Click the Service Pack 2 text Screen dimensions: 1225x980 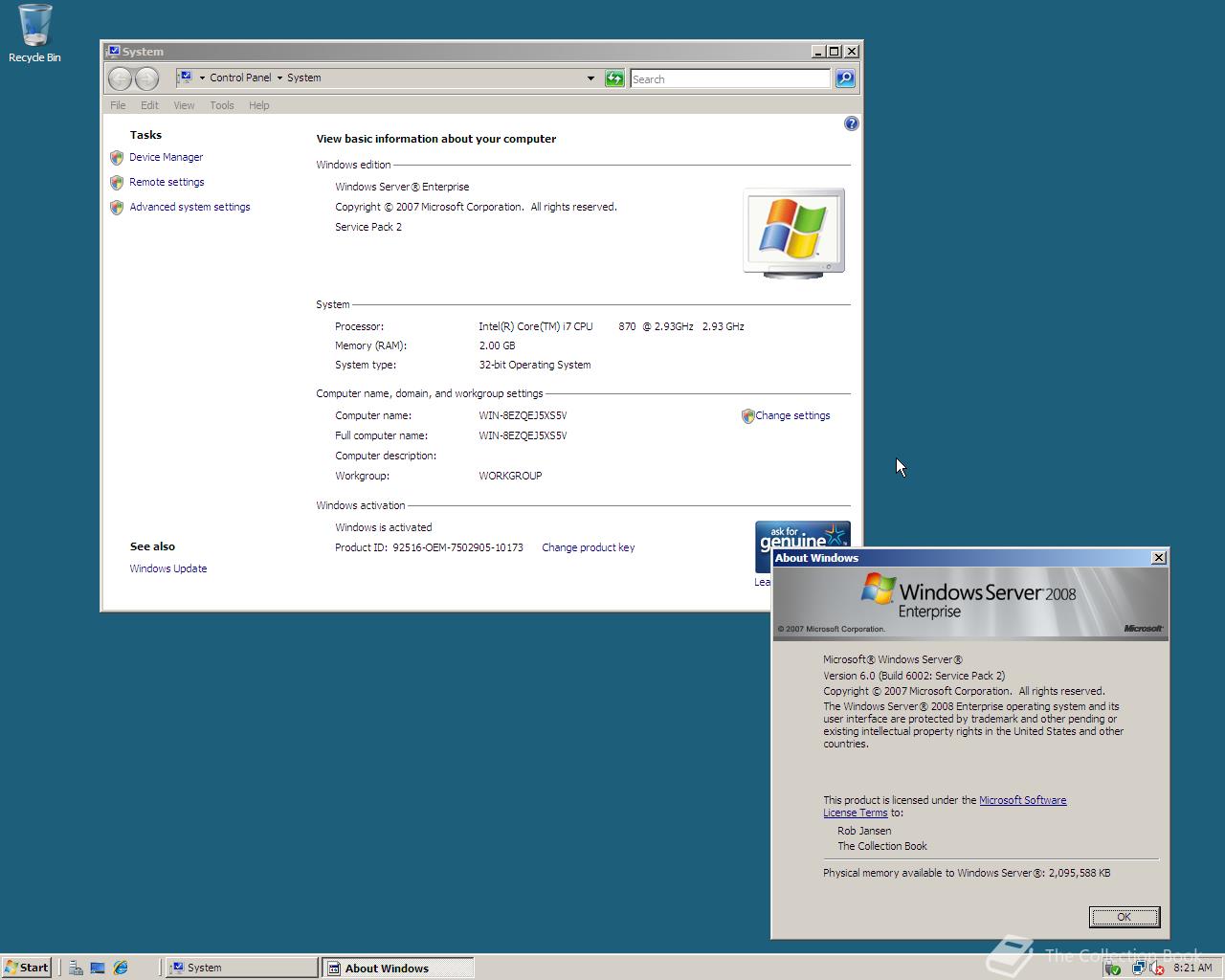(368, 227)
